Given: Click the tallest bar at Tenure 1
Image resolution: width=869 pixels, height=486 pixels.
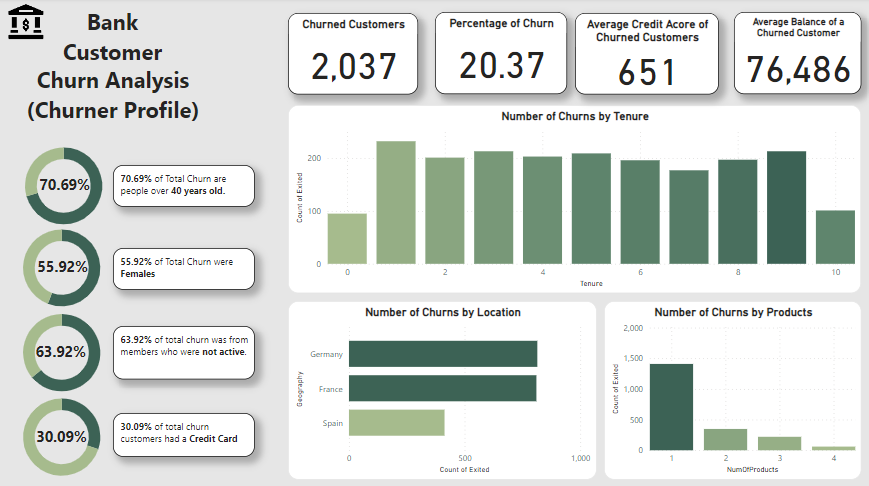Looking at the screenshot, I should 396,203.
